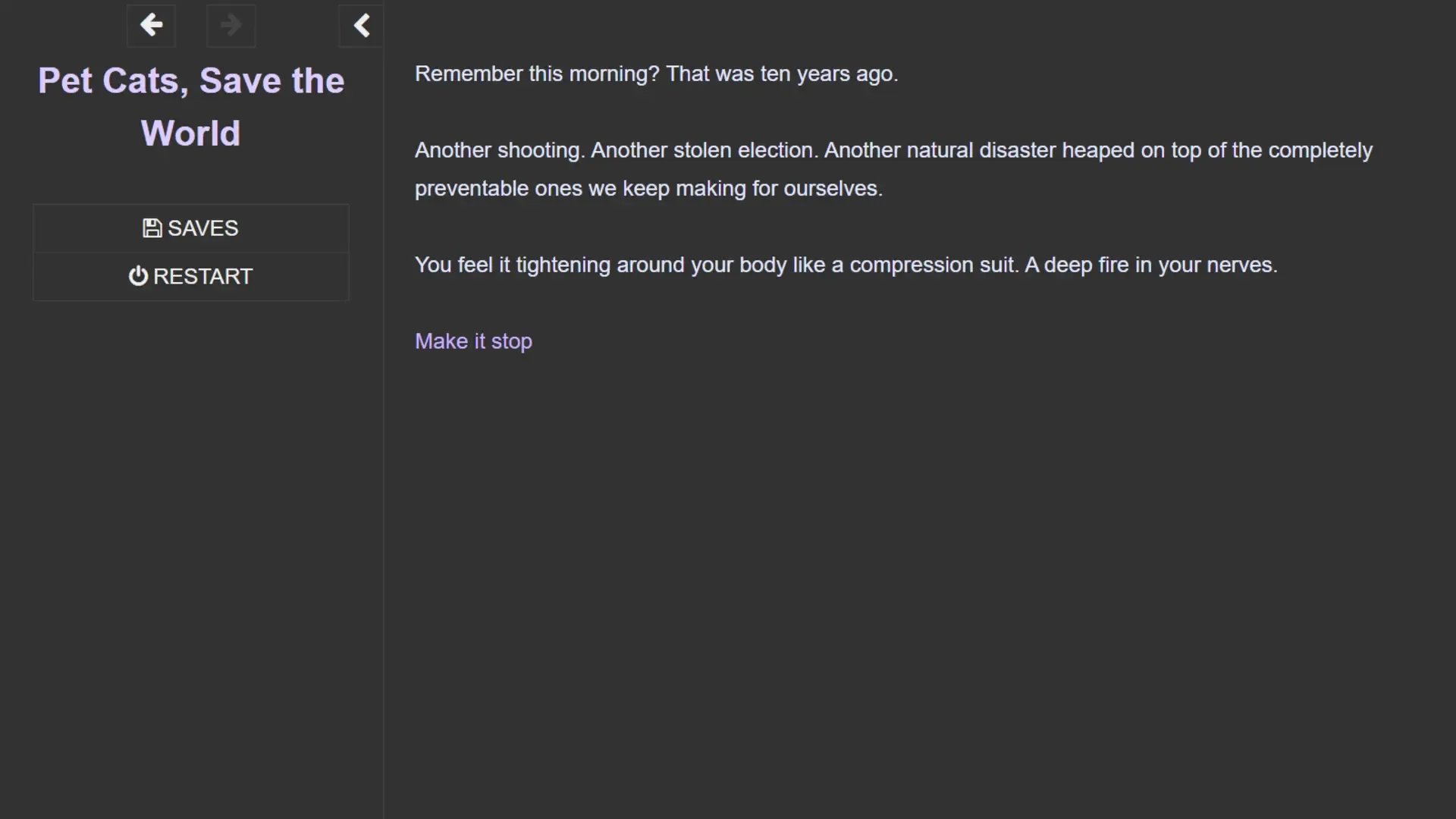
Task: Click the word 'World' in the title
Action: pyautogui.click(x=190, y=133)
